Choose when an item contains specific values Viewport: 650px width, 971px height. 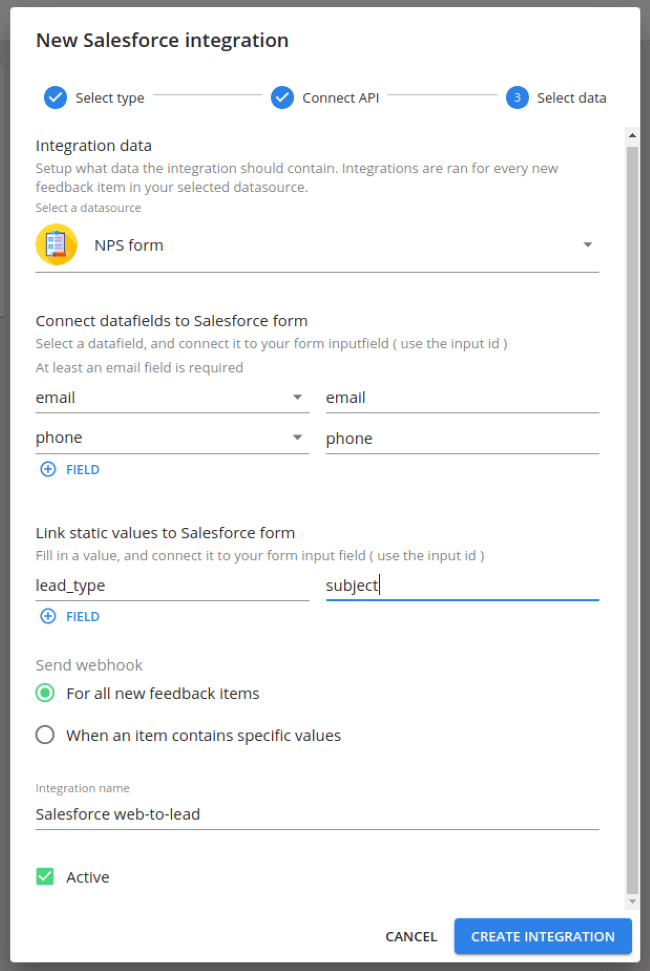[44, 735]
